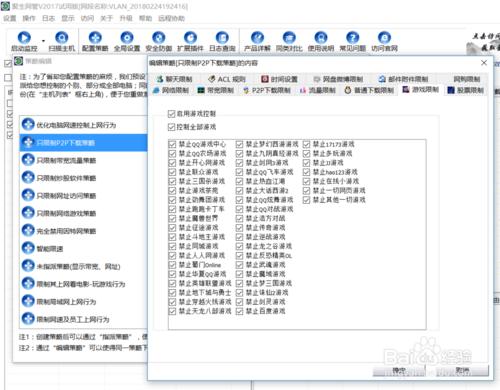Click the 日志查询 log query icon

pos(222,37)
